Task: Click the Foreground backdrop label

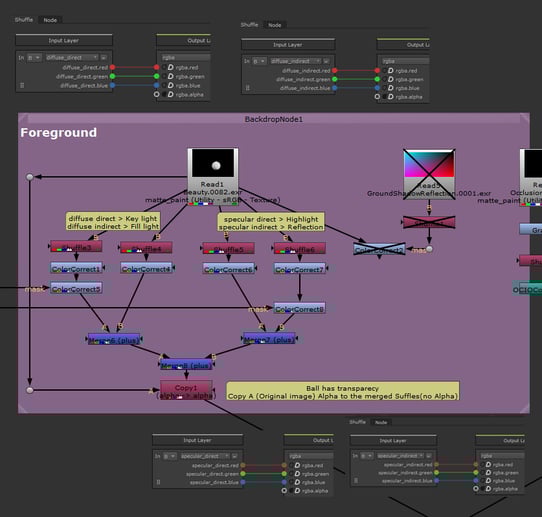Action: (x=59, y=133)
